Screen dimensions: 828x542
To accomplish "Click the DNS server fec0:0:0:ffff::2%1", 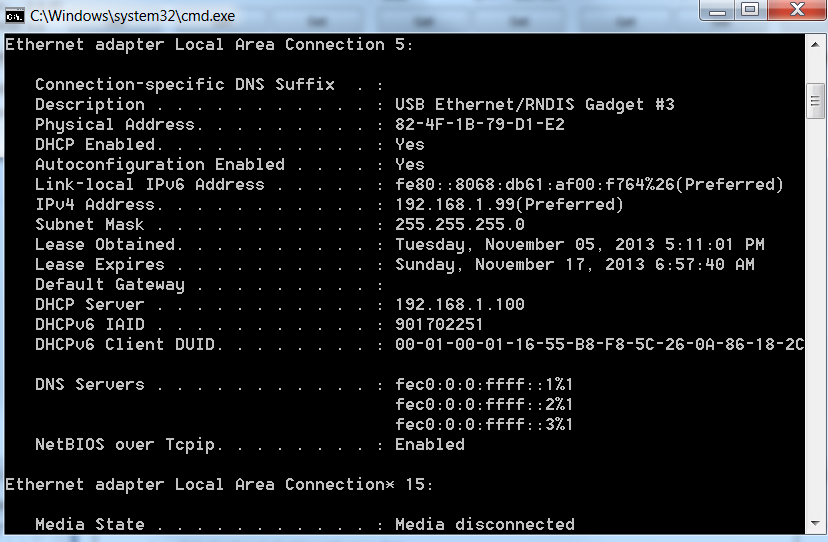I will pos(484,405).
